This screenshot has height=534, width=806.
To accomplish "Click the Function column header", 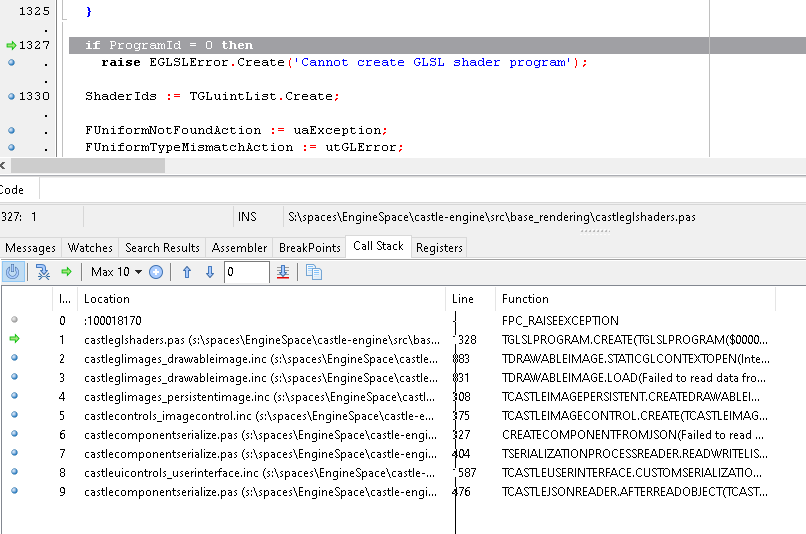I will [x=635, y=299].
